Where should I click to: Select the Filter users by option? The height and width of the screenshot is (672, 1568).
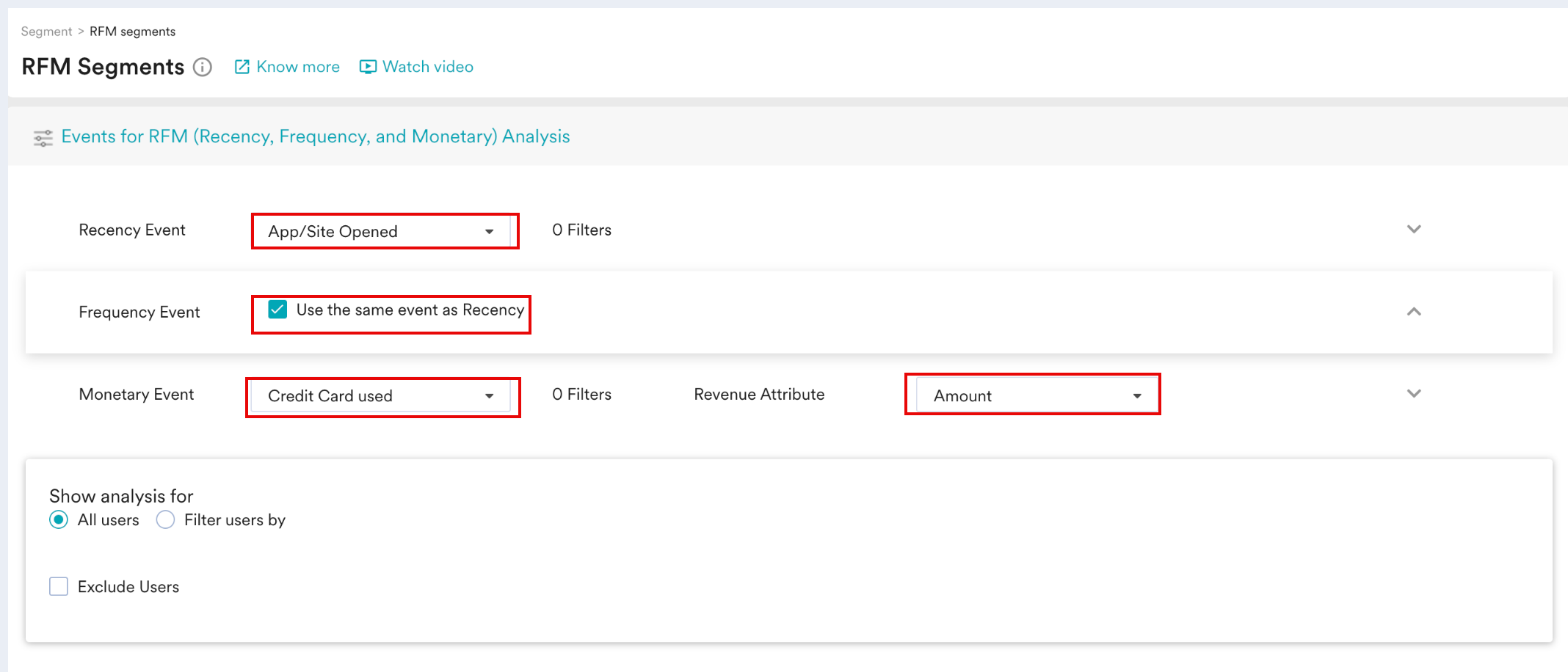tap(166, 520)
